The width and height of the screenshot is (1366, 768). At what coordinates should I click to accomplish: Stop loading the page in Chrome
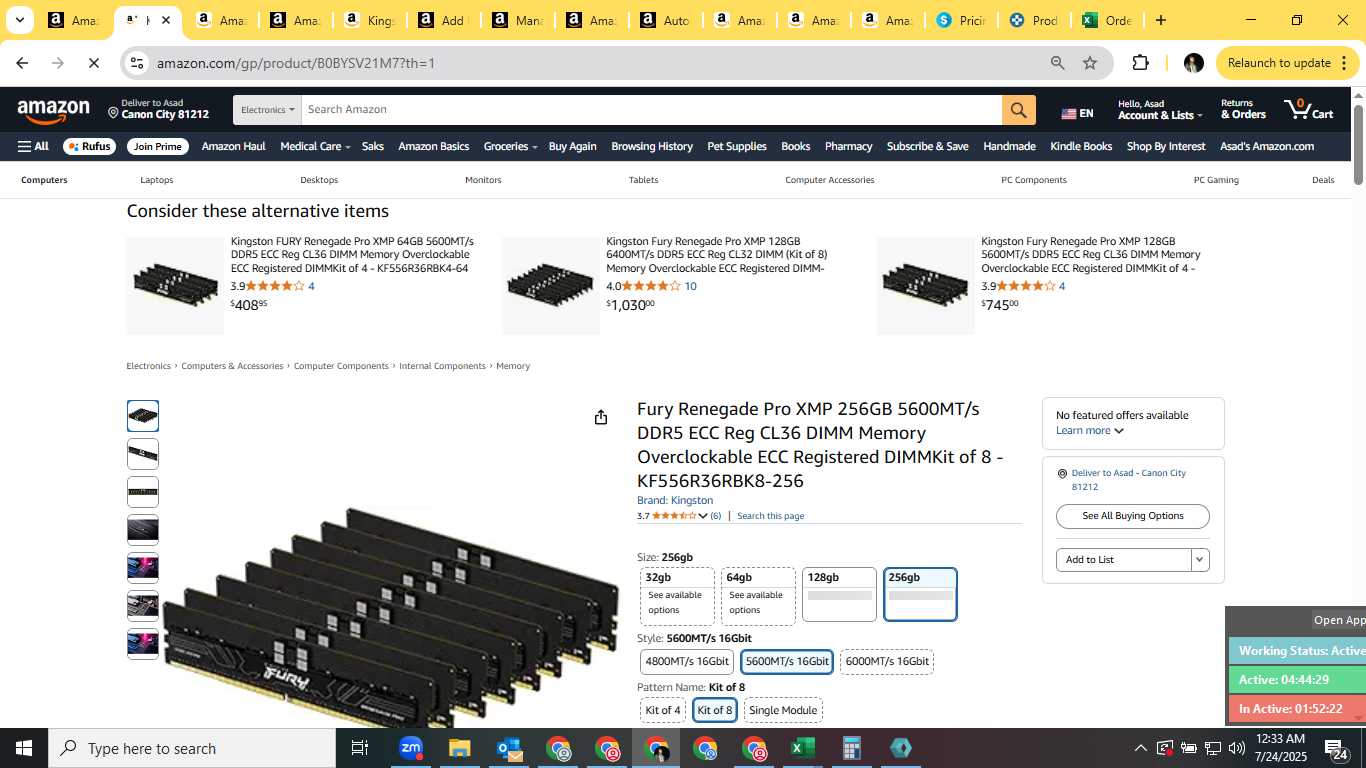click(x=92, y=63)
